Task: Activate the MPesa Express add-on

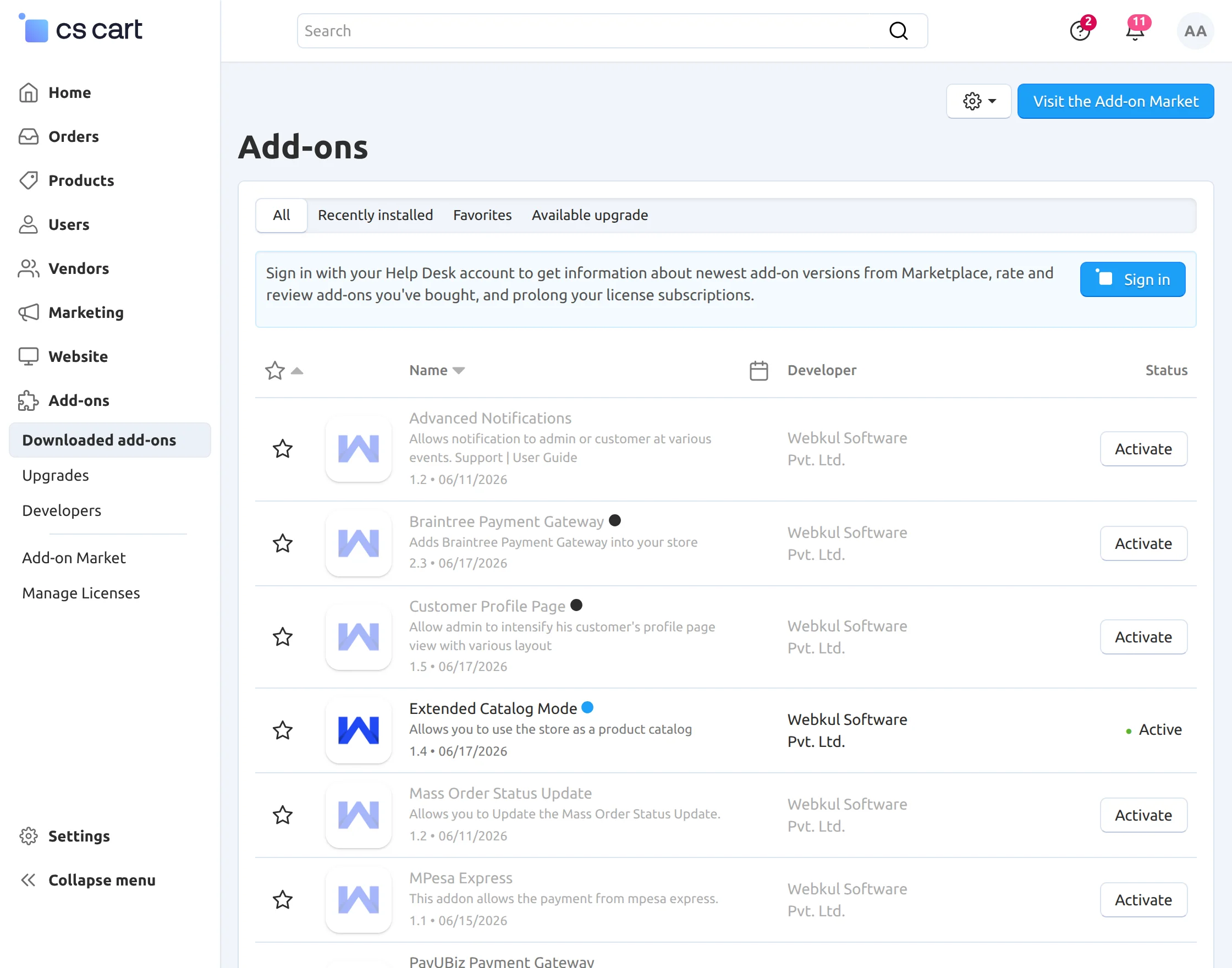Action: click(1143, 900)
